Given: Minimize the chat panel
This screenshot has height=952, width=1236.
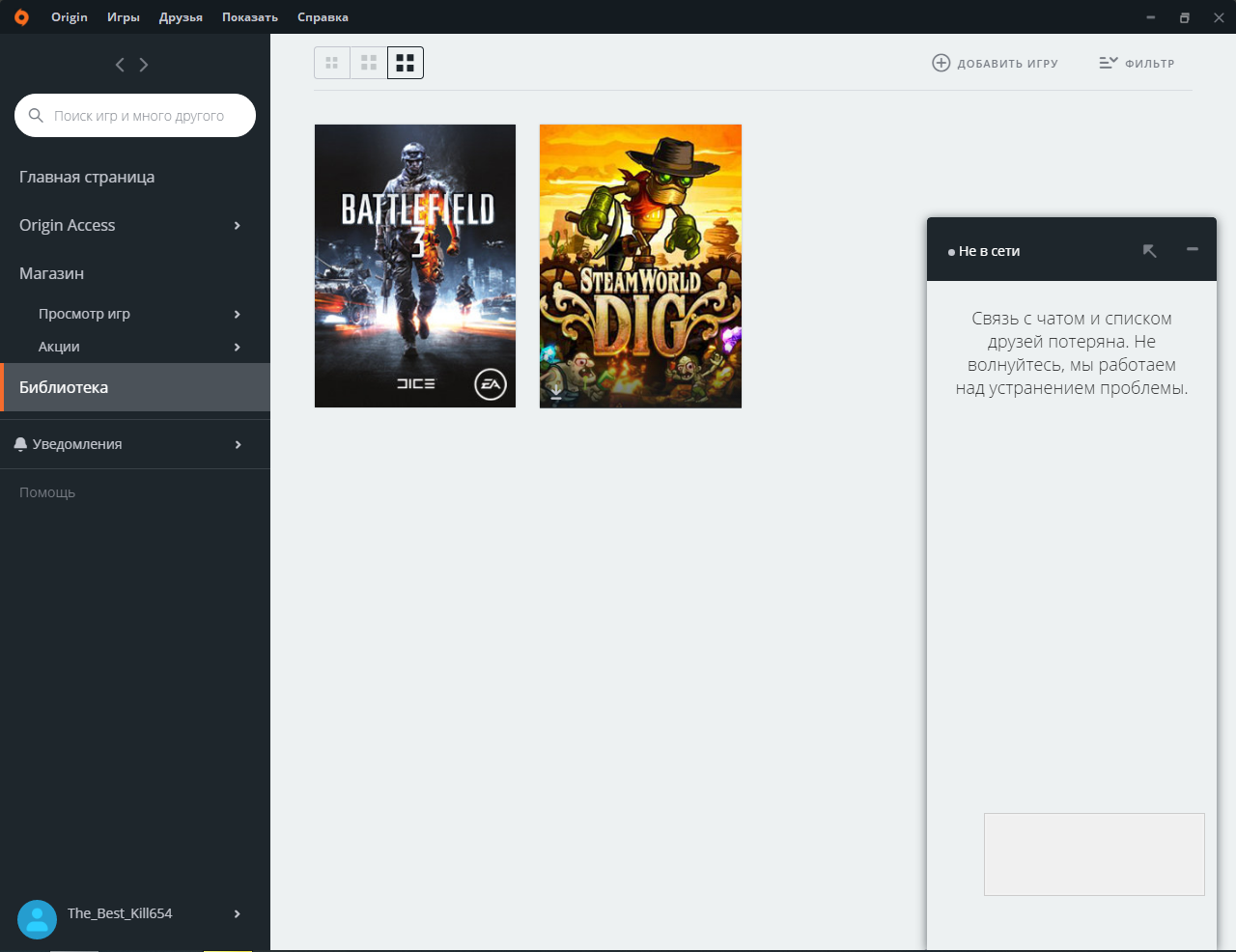Looking at the screenshot, I should pyautogui.click(x=1193, y=249).
